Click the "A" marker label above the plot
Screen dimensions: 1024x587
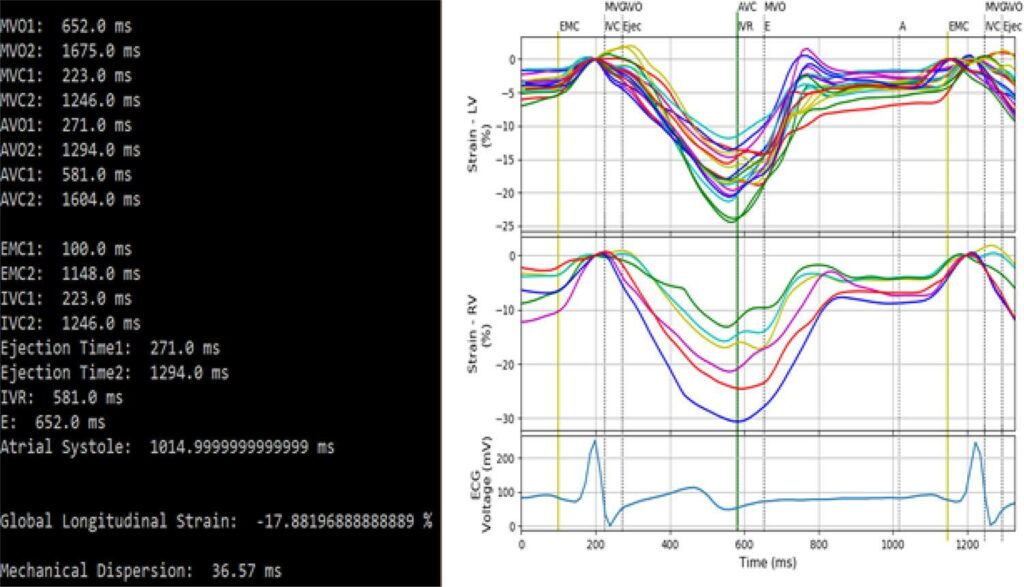pyautogui.click(x=903, y=27)
